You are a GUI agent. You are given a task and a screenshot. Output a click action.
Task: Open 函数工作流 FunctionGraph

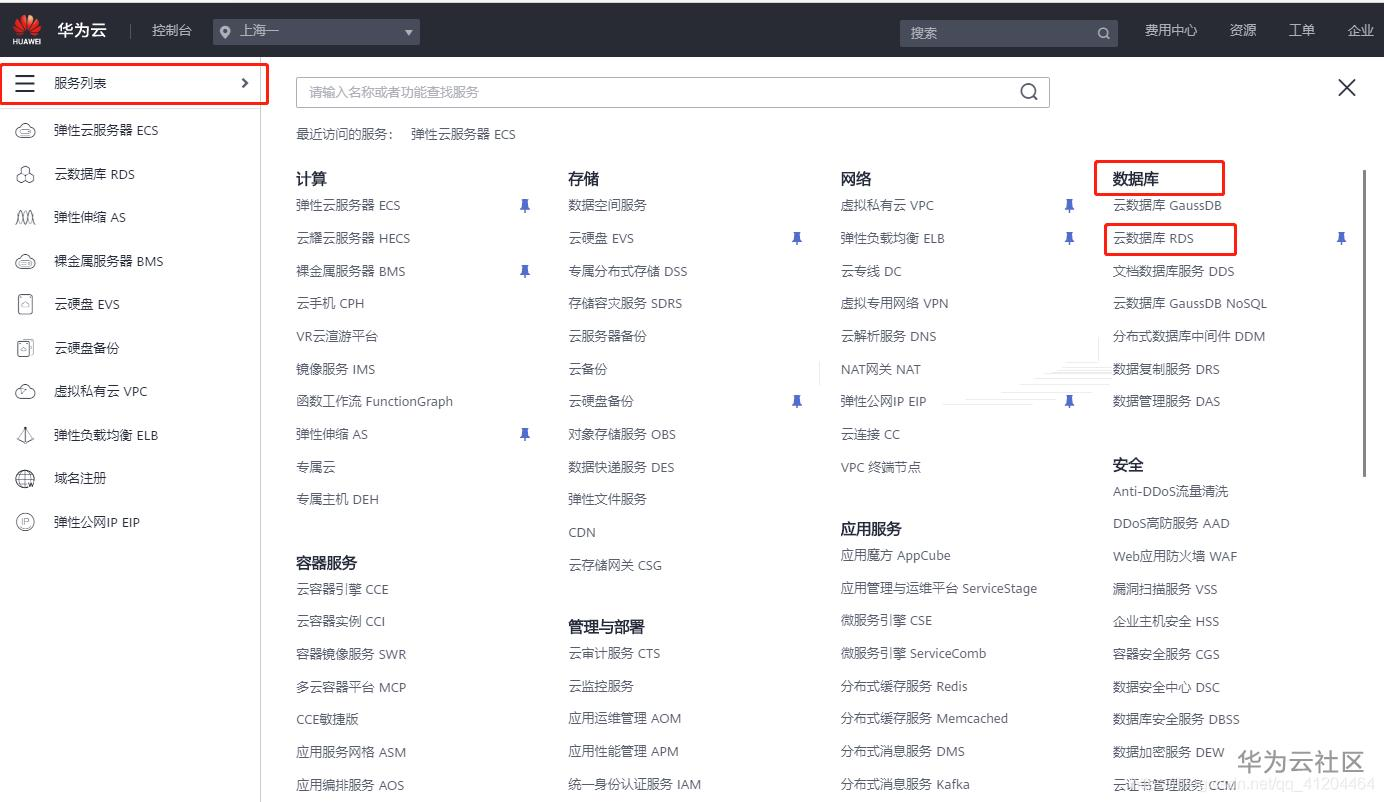click(375, 401)
